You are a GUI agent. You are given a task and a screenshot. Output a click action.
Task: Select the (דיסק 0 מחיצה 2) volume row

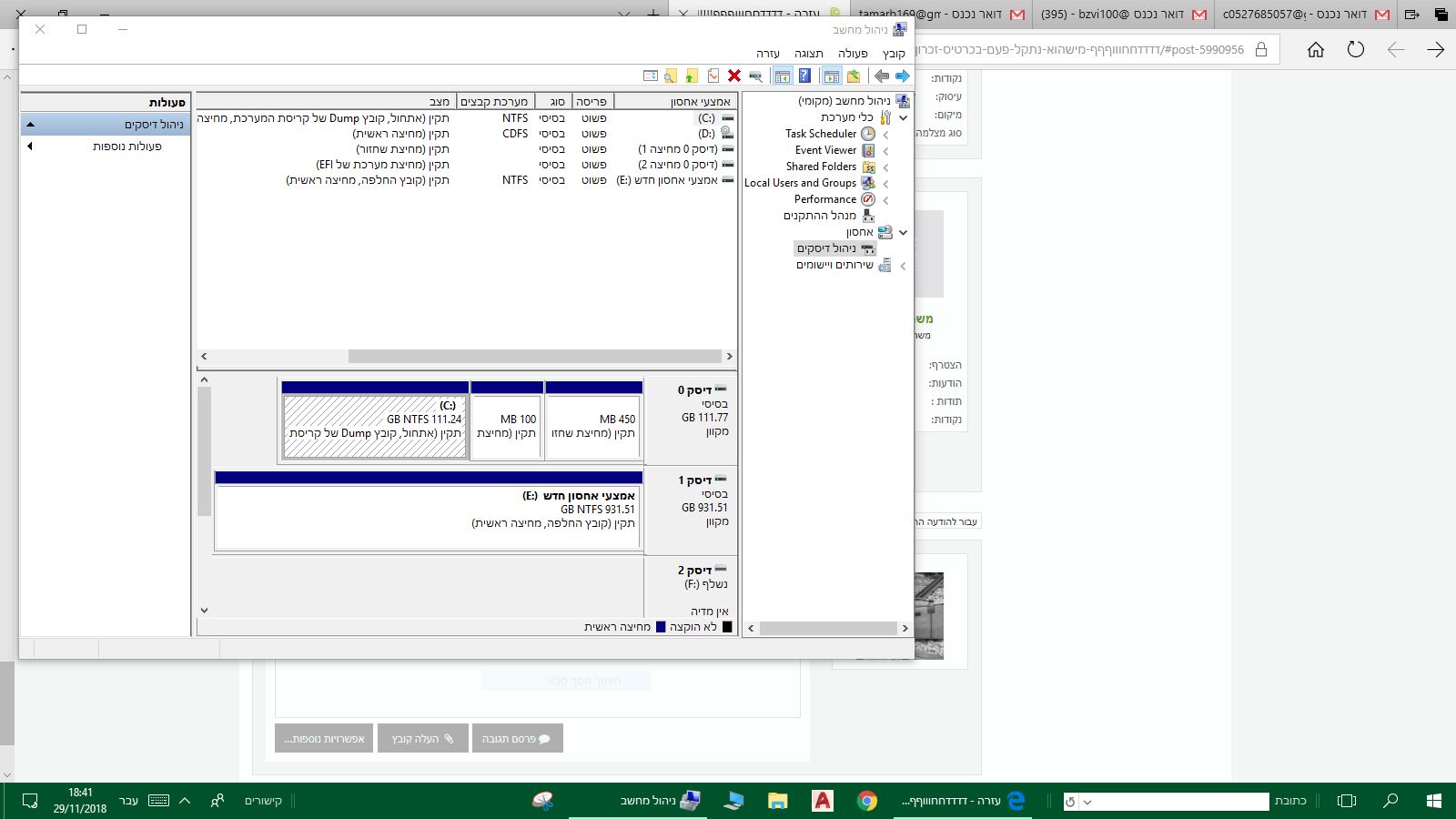[x=466, y=165]
